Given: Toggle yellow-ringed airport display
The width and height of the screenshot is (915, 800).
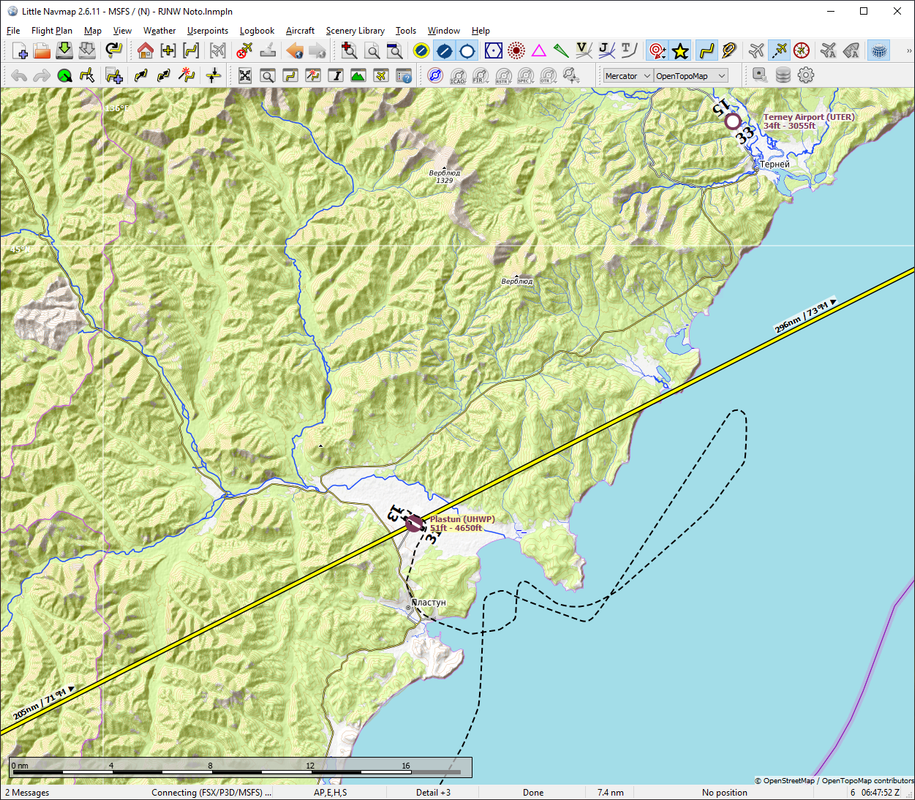Looking at the screenshot, I should coord(421,51).
